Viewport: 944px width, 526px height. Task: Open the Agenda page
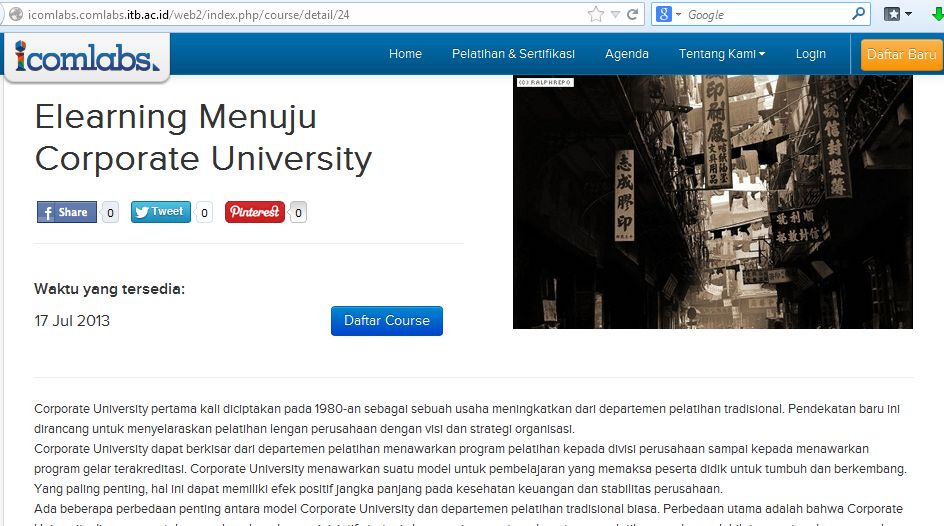click(627, 54)
